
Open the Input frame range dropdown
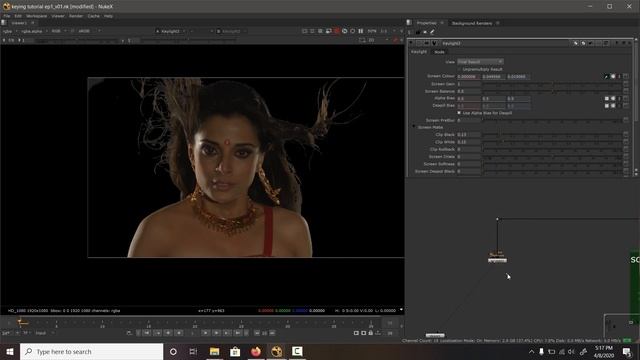(44, 333)
